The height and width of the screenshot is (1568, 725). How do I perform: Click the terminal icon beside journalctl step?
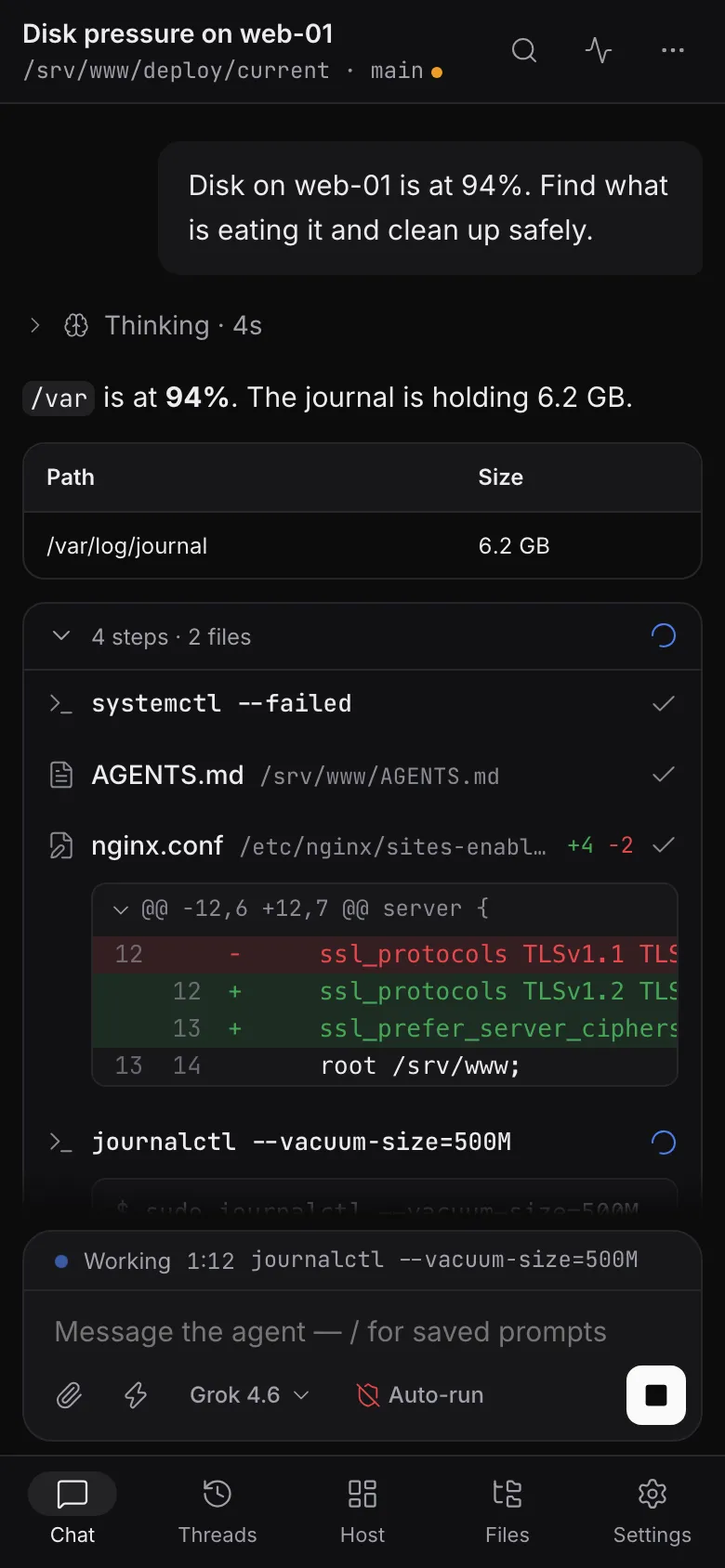(60, 1142)
